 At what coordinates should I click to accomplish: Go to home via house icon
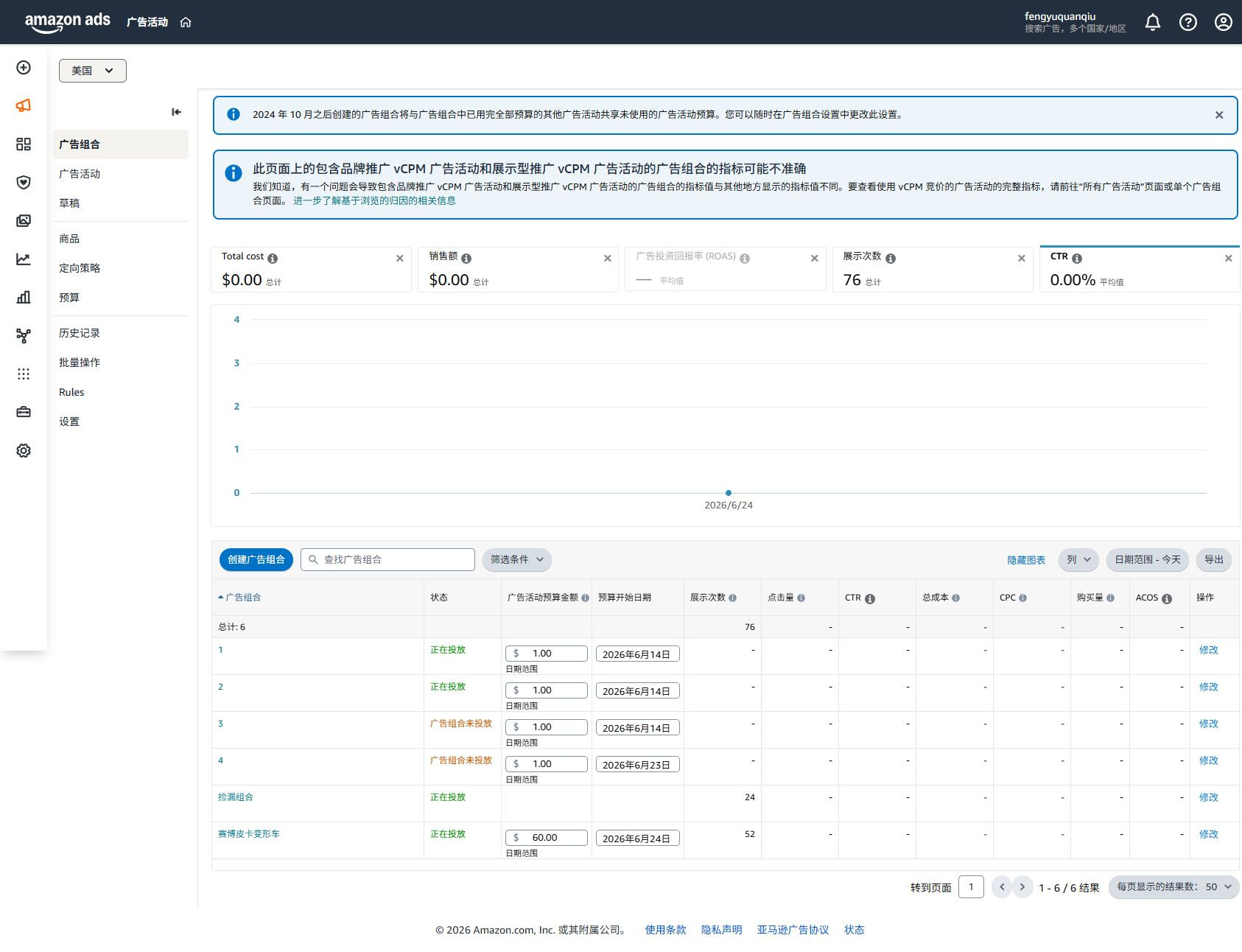coord(186,22)
